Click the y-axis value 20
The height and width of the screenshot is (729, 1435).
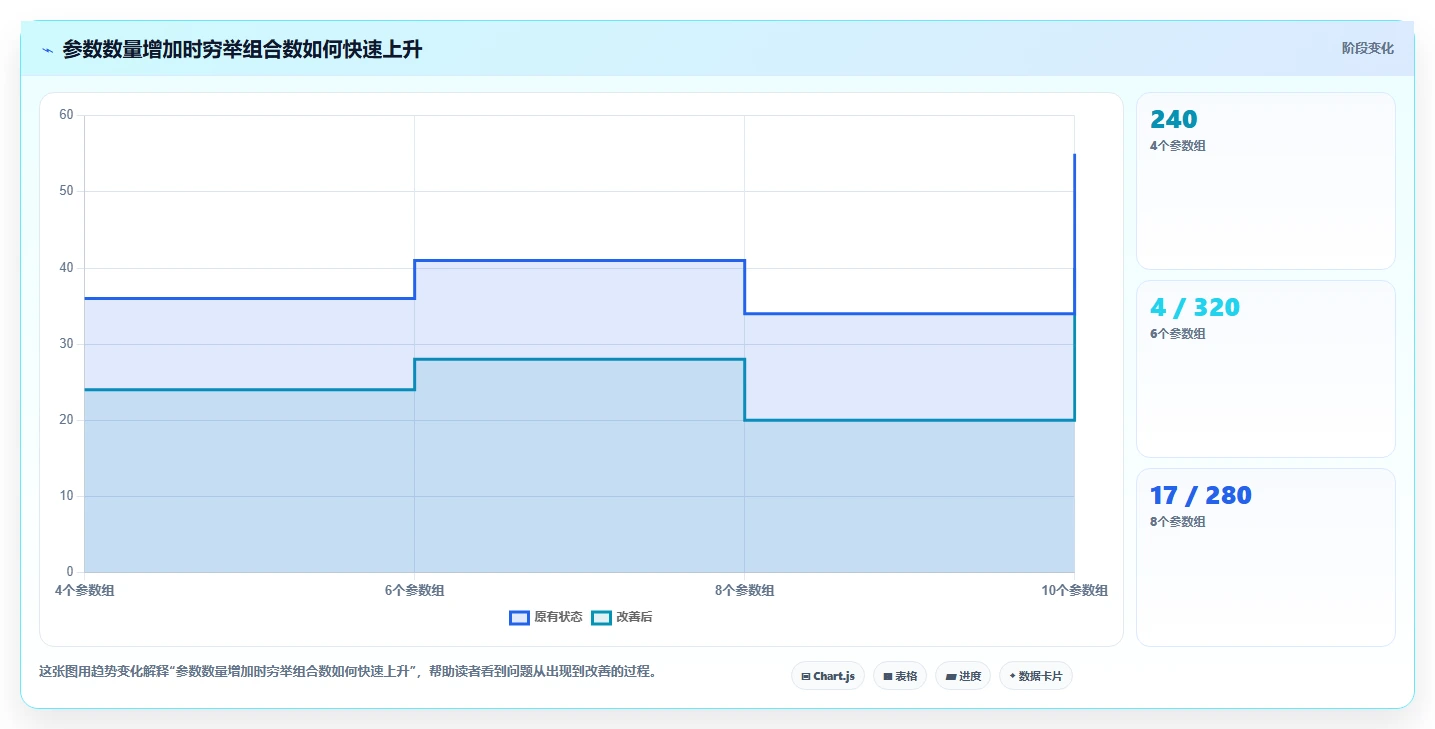[66, 420]
